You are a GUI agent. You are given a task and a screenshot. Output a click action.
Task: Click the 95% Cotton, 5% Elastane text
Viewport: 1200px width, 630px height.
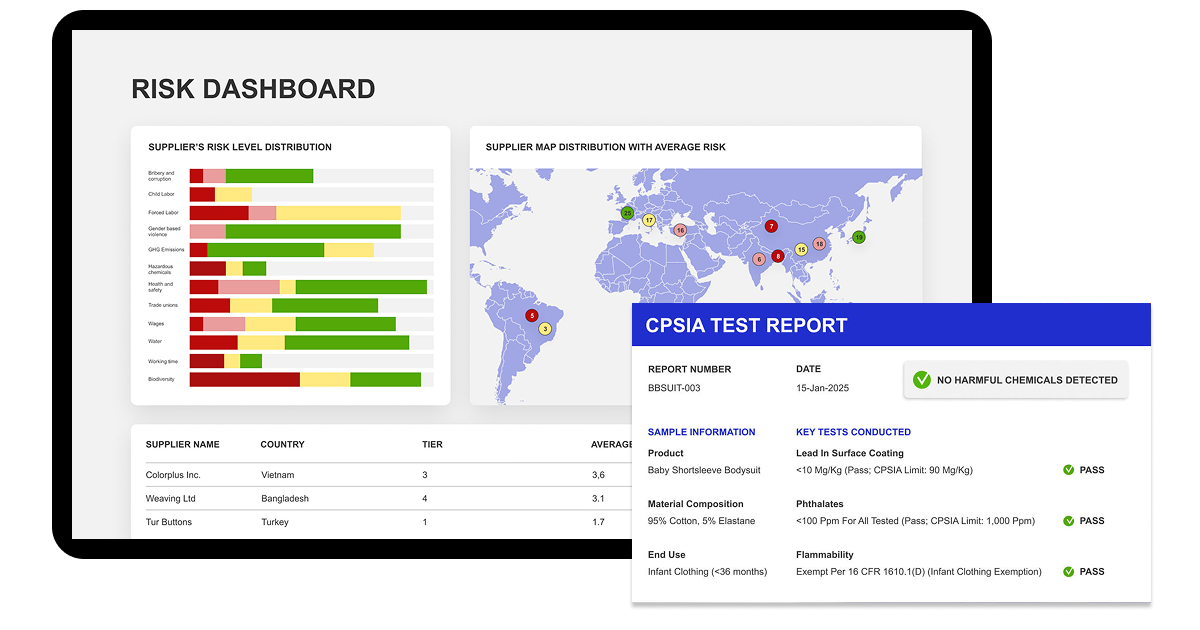[x=702, y=521]
